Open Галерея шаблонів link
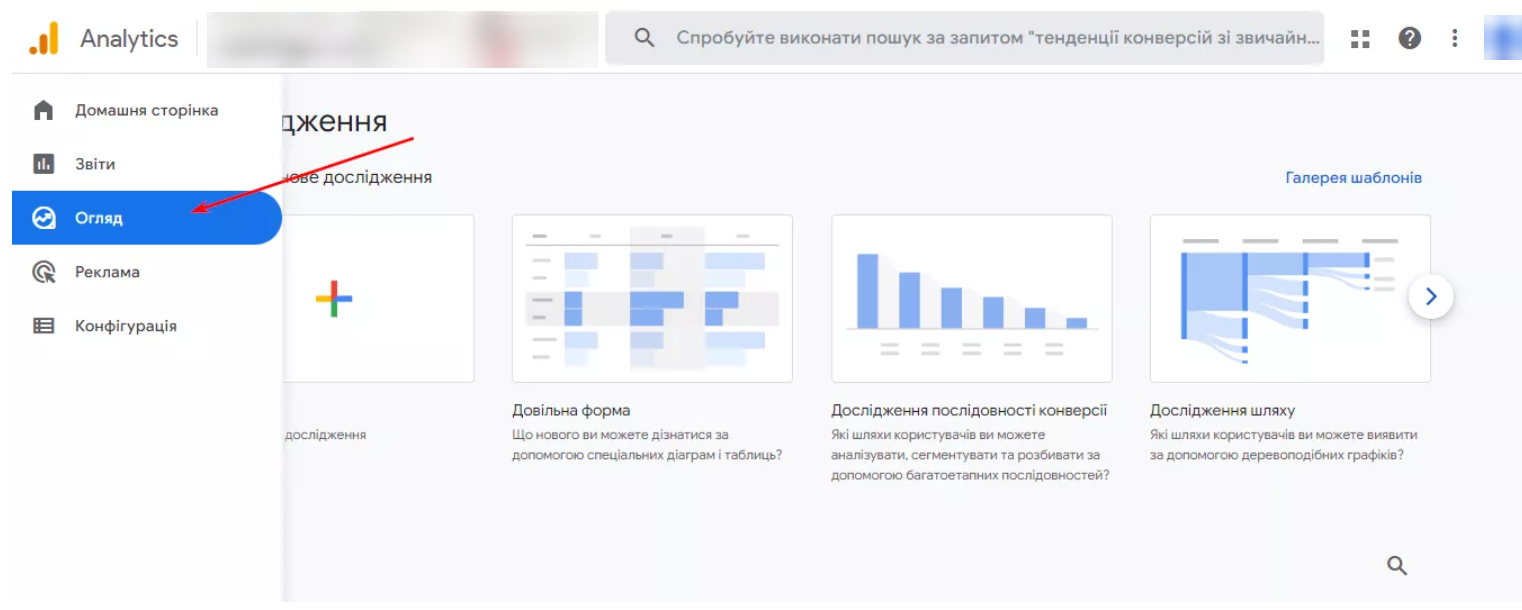Viewport: 1522px width, 610px height. tap(1353, 178)
